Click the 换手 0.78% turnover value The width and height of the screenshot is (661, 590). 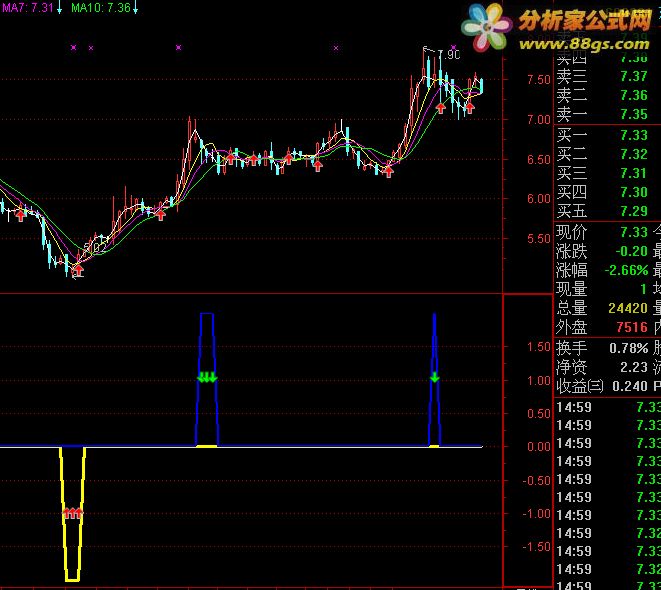[x=629, y=348]
